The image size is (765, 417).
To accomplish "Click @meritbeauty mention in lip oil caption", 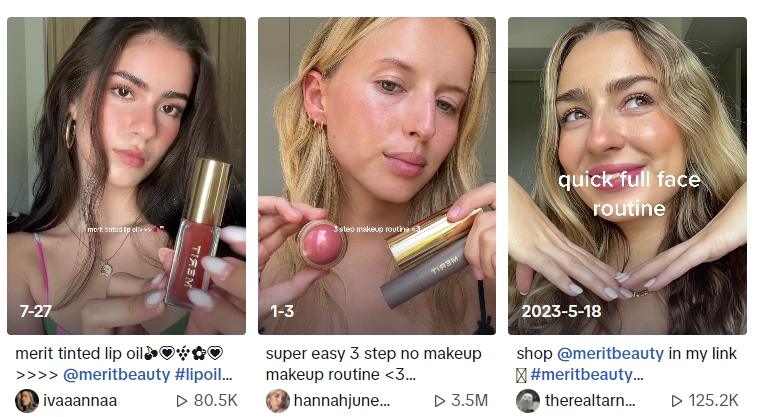I will click(x=117, y=375).
